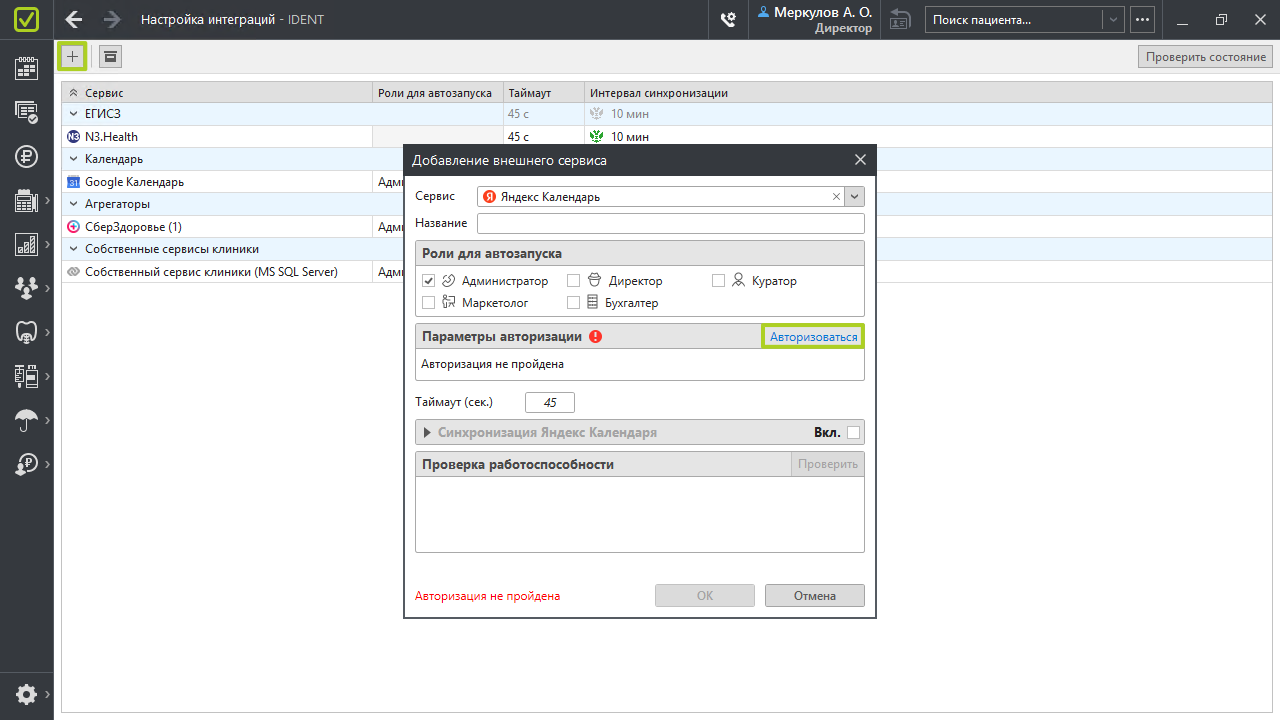The width and height of the screenshot is (1280, 720).
Task: Go back with the left arrow
Action: (73, 19)
